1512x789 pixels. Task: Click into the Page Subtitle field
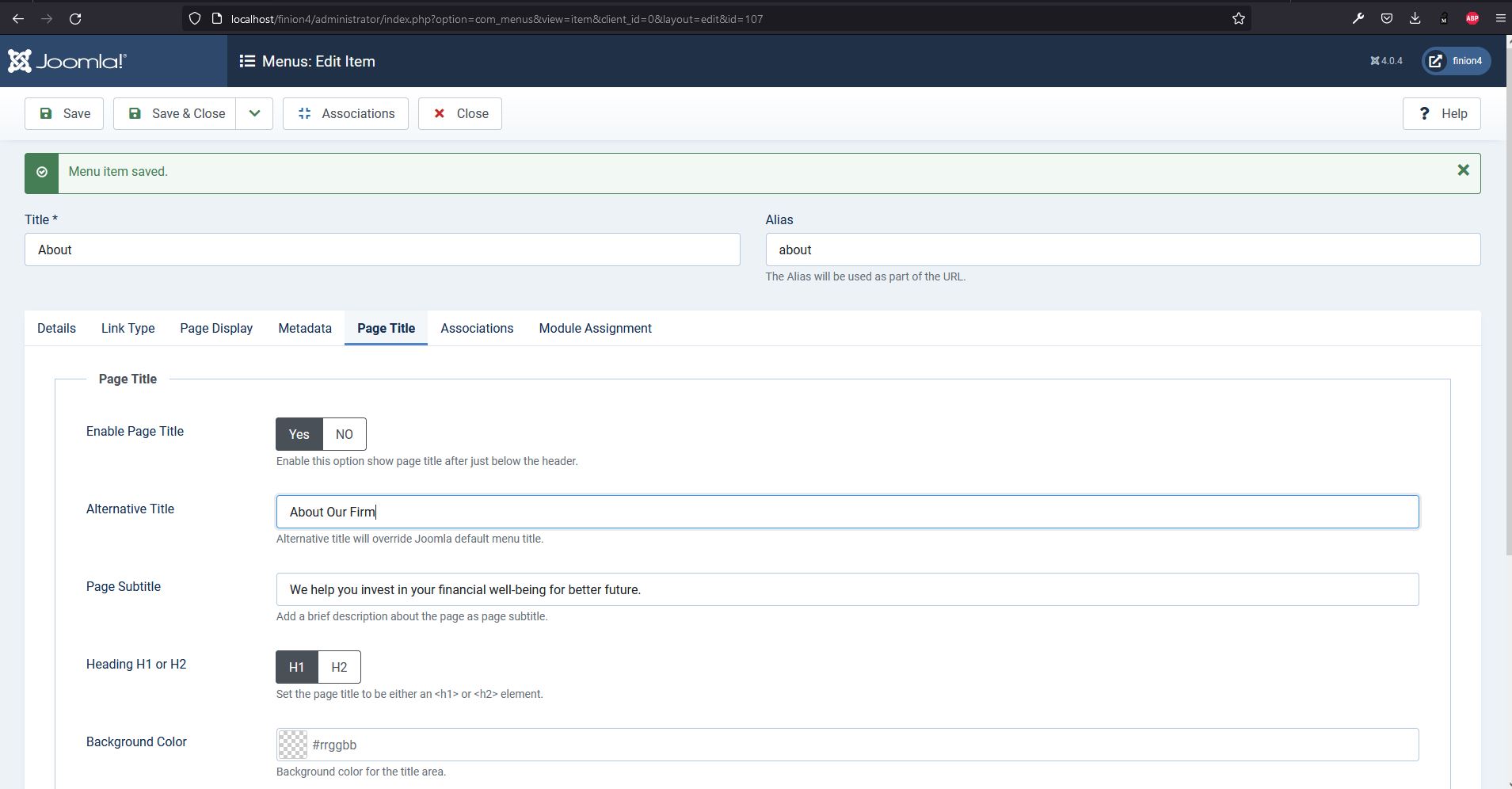847,589
